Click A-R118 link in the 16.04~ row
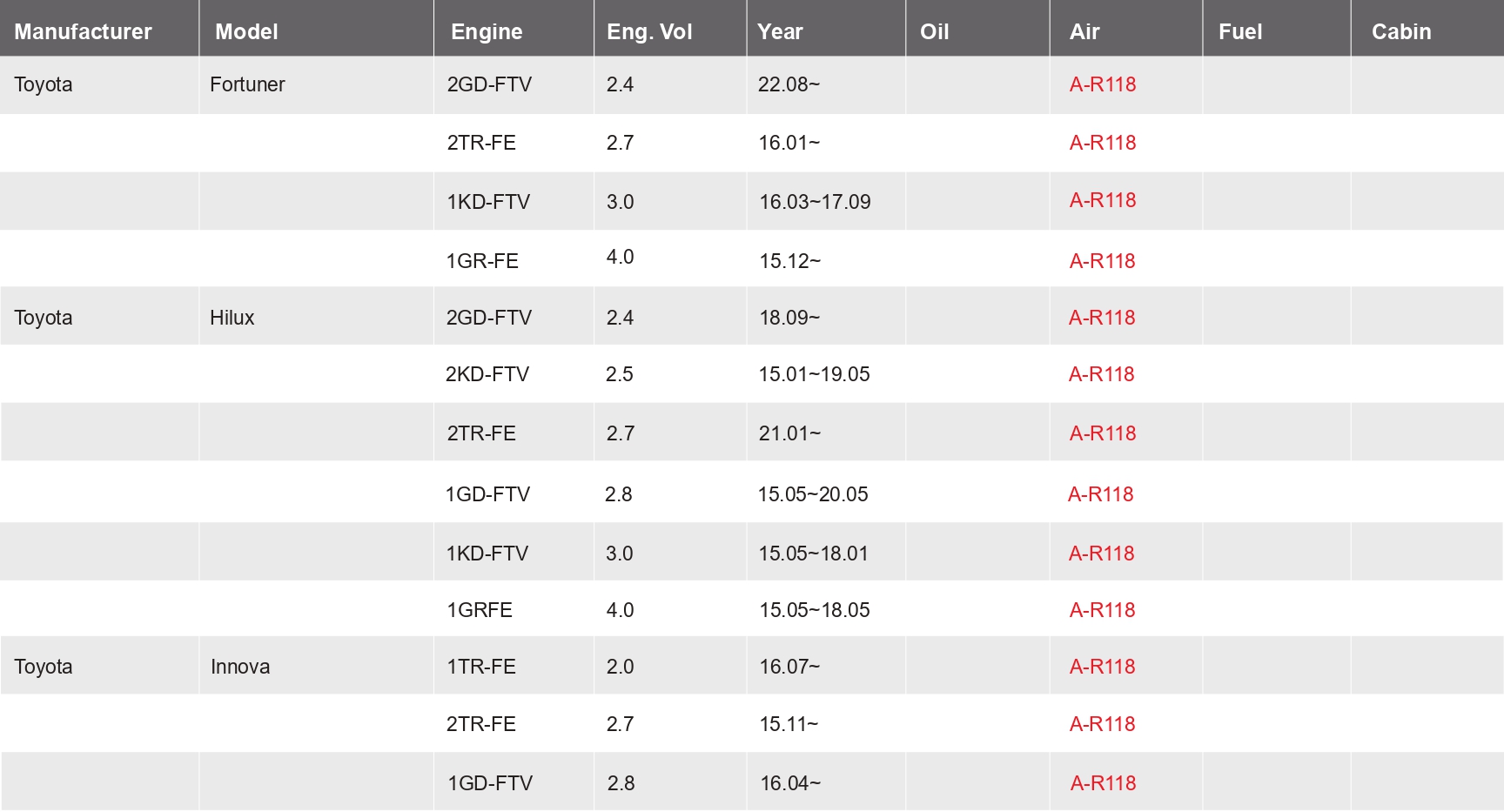 (1103, 783)
